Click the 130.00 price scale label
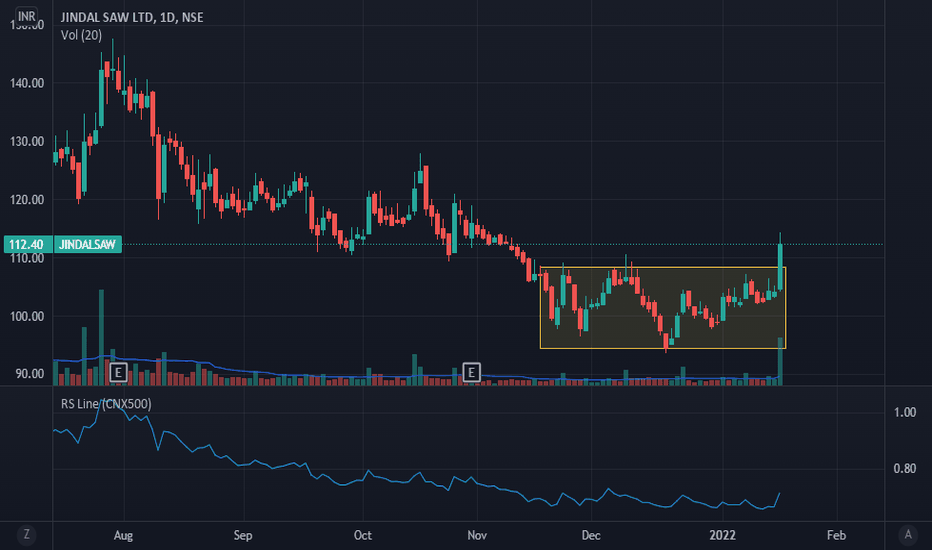Image resolution: width=932 pixels, height=550 pixels. 27,142
